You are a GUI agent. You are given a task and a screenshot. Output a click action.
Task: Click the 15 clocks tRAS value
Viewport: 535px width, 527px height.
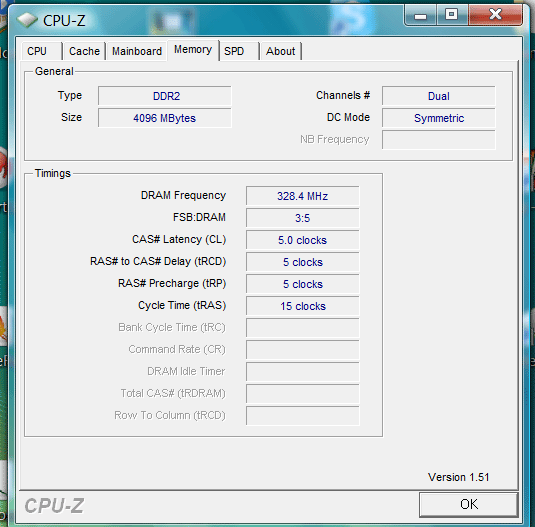tap(303, 306)
